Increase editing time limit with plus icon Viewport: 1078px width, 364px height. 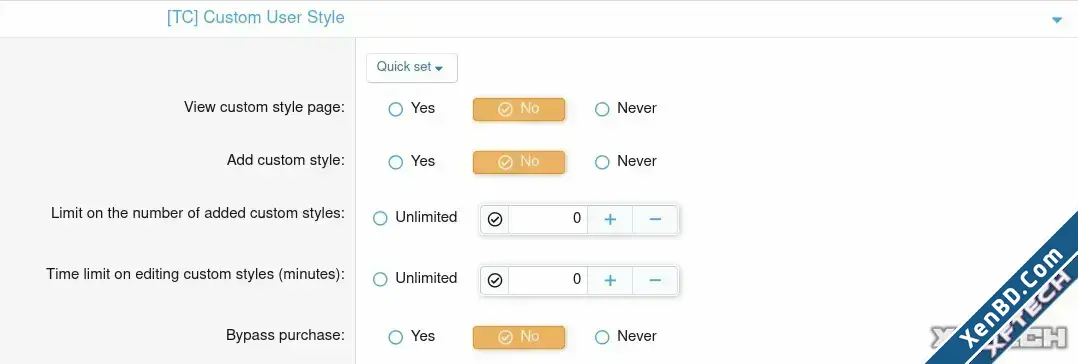(610, 280)
